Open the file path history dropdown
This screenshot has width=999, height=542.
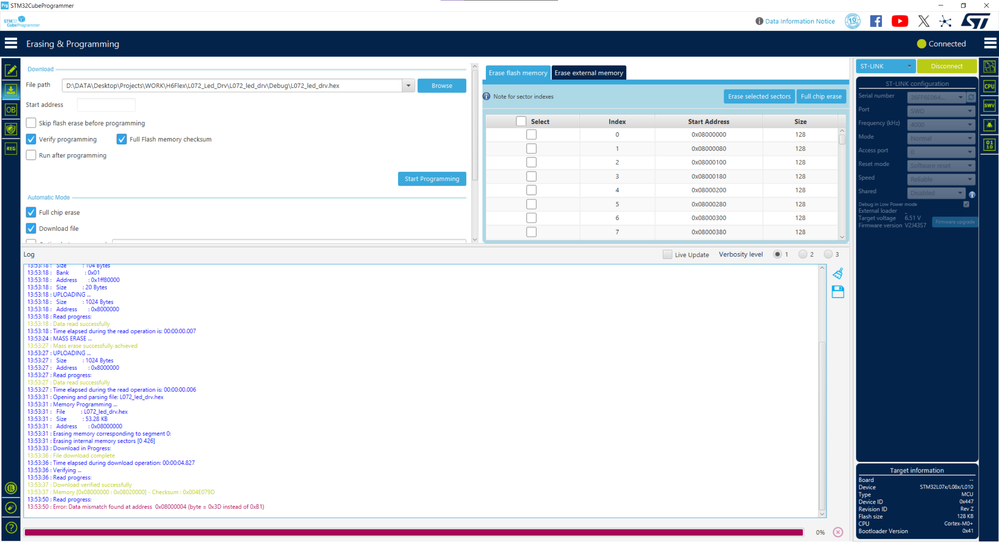(x=408, y=85)
